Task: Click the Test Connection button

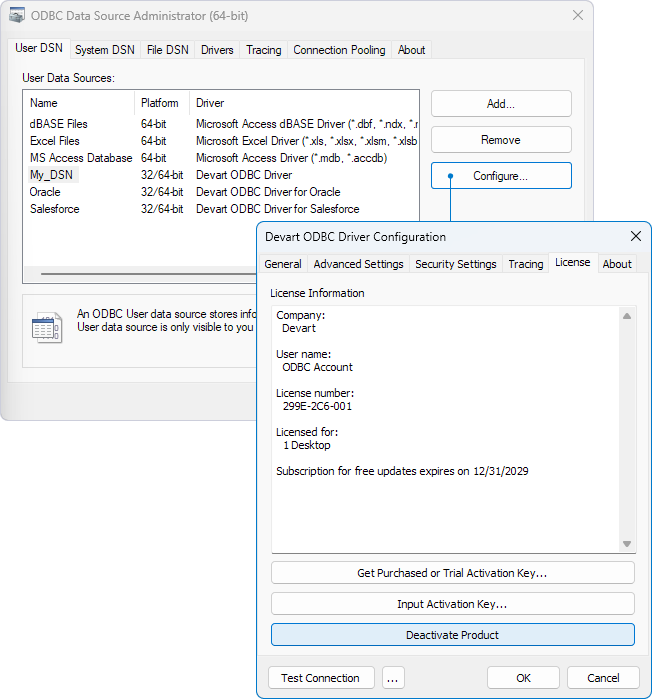Action: [321, 678]
